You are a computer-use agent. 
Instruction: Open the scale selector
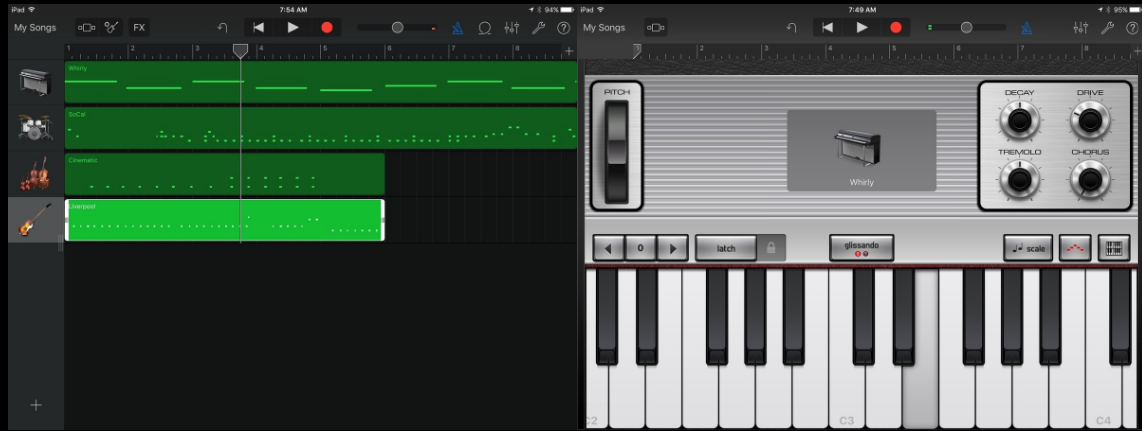[x=1028, y=248]
